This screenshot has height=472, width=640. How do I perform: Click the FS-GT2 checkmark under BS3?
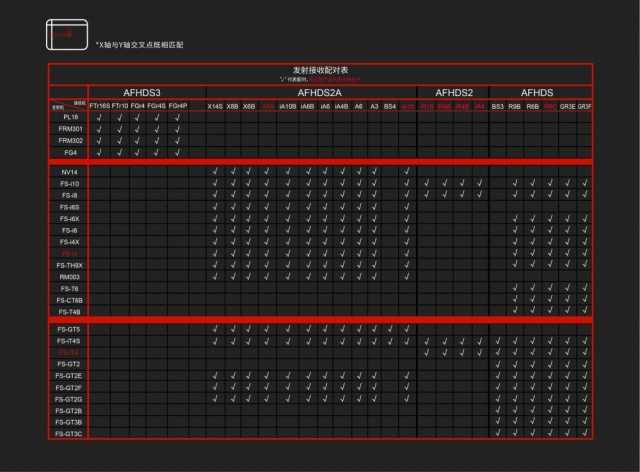pos(497,364)
